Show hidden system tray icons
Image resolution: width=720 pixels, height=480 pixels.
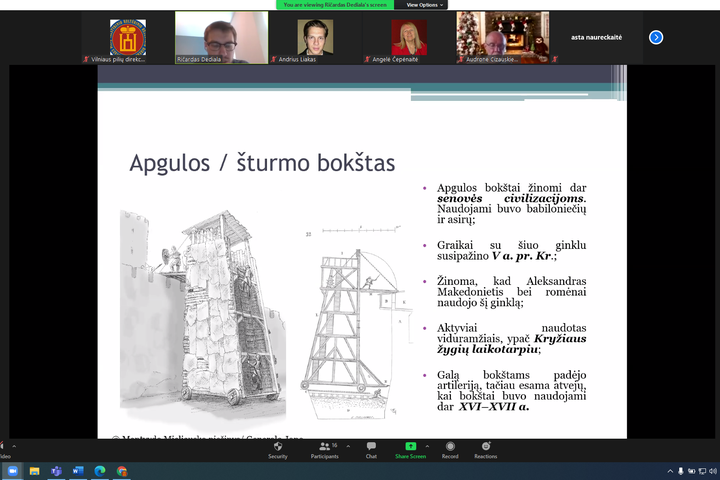(x=670, y=471)
